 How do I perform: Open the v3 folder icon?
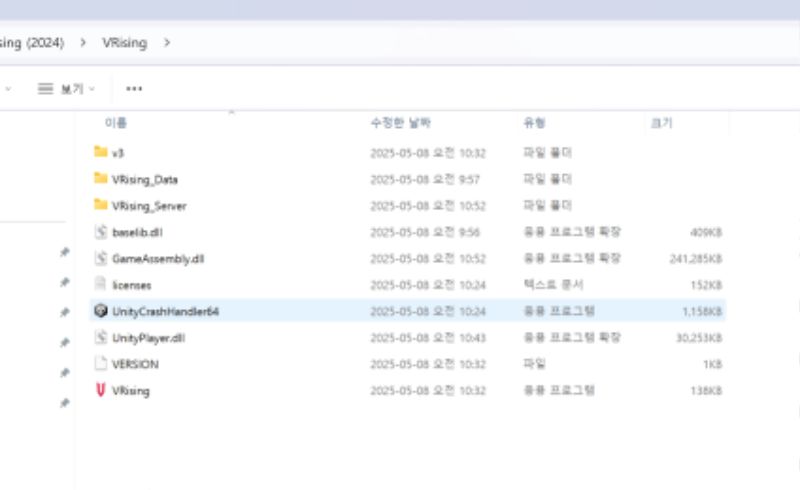[101, 152]
